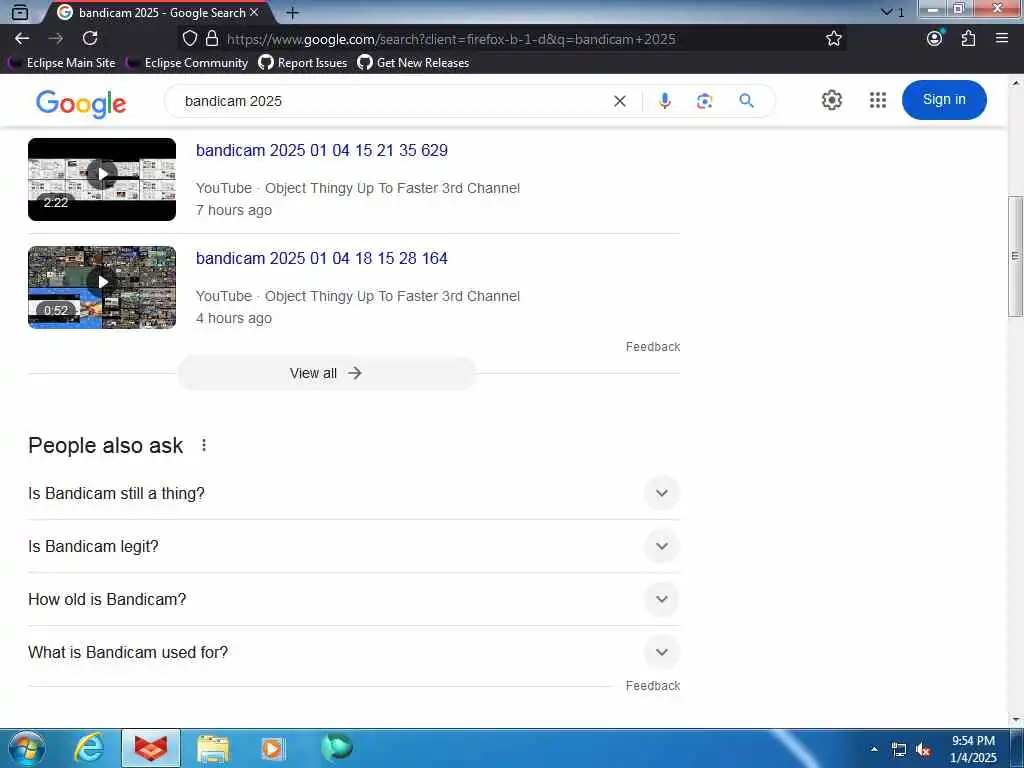Open Windows Media Player on taskbar
The height and width of the screenshot is (768, 1024).
[x=273, y=748]
